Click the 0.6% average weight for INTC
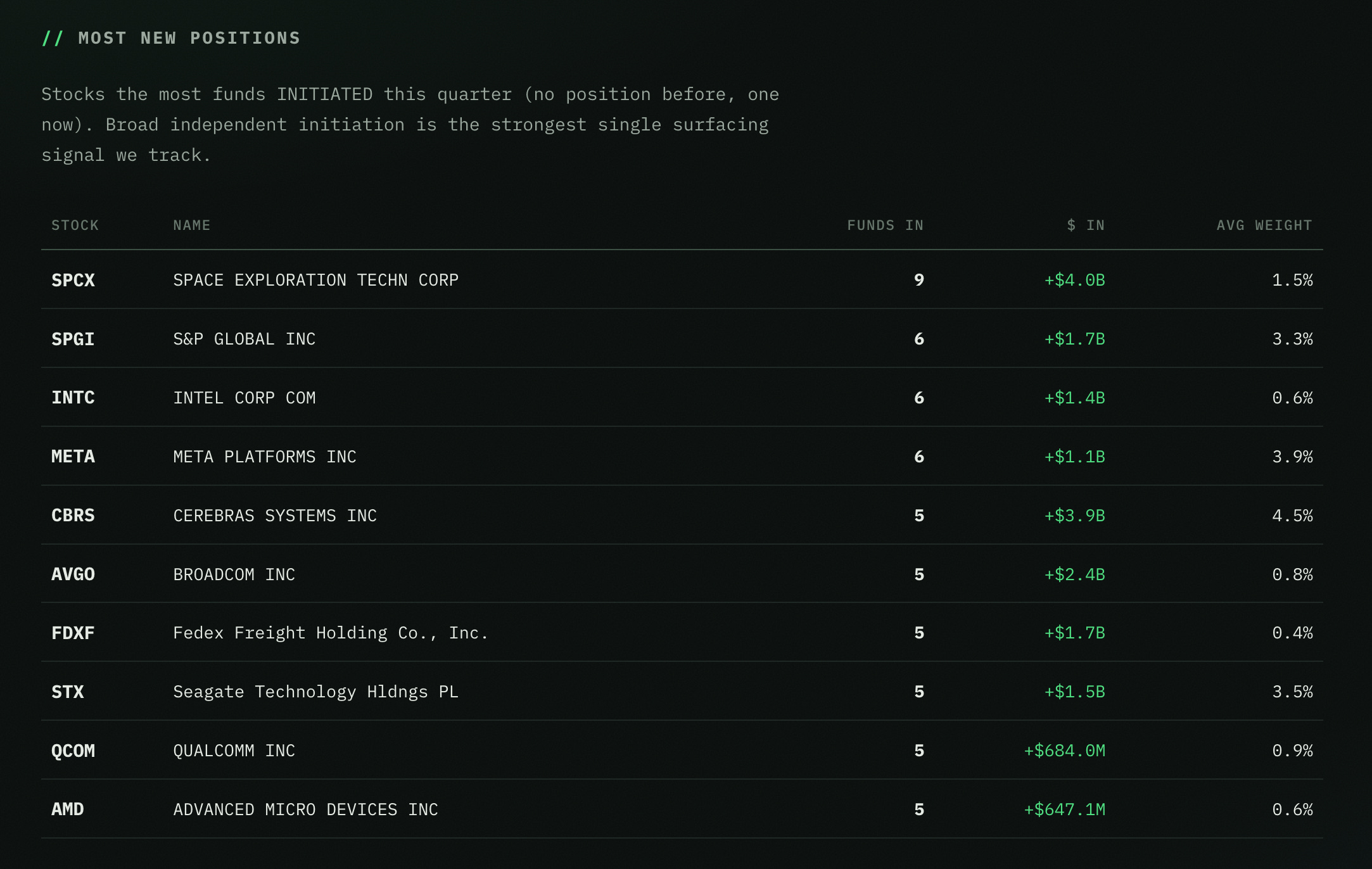1372x869 pixels. coord(1292,398)
